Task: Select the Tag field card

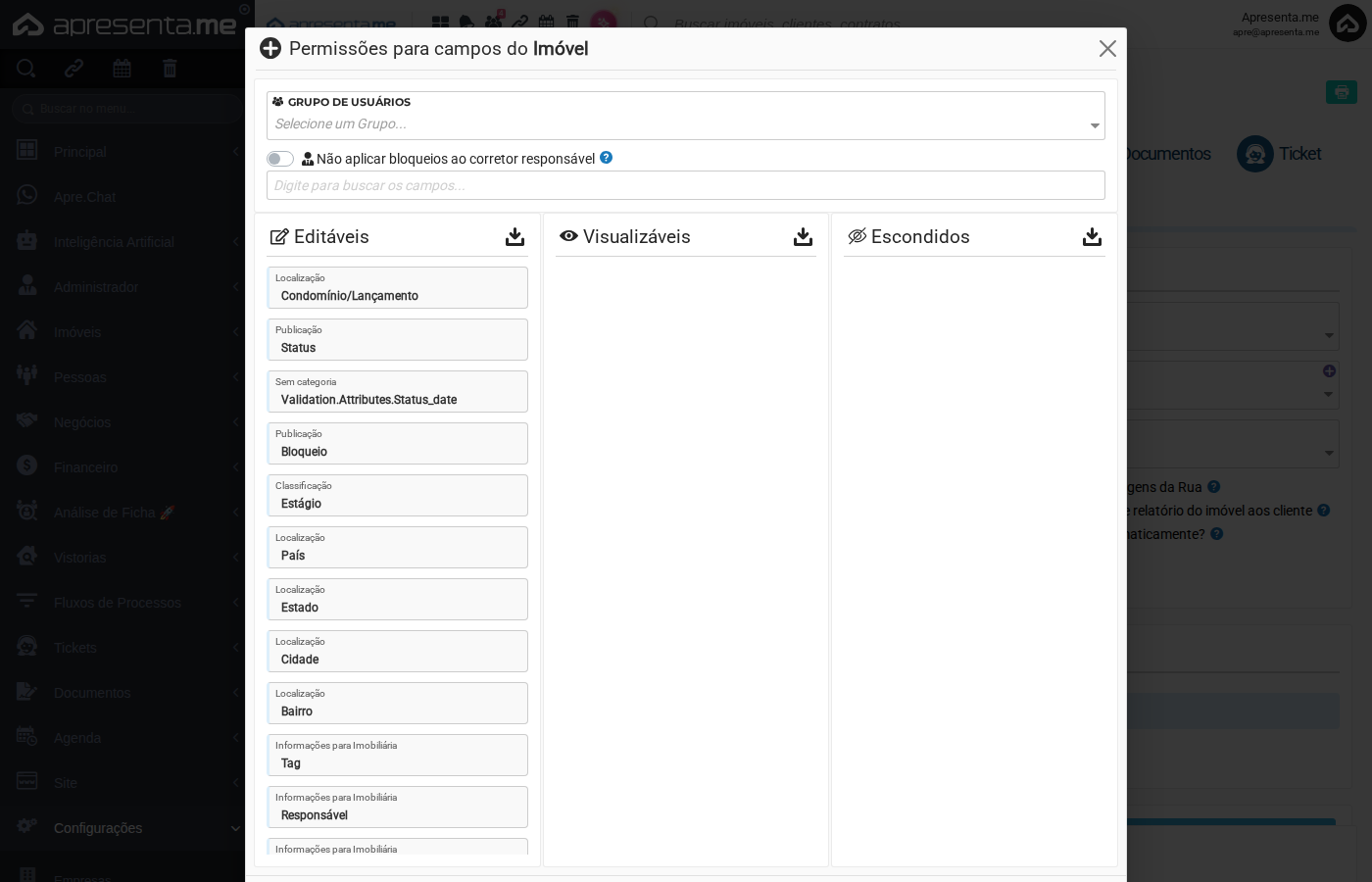Action: [x=398, y=755]
